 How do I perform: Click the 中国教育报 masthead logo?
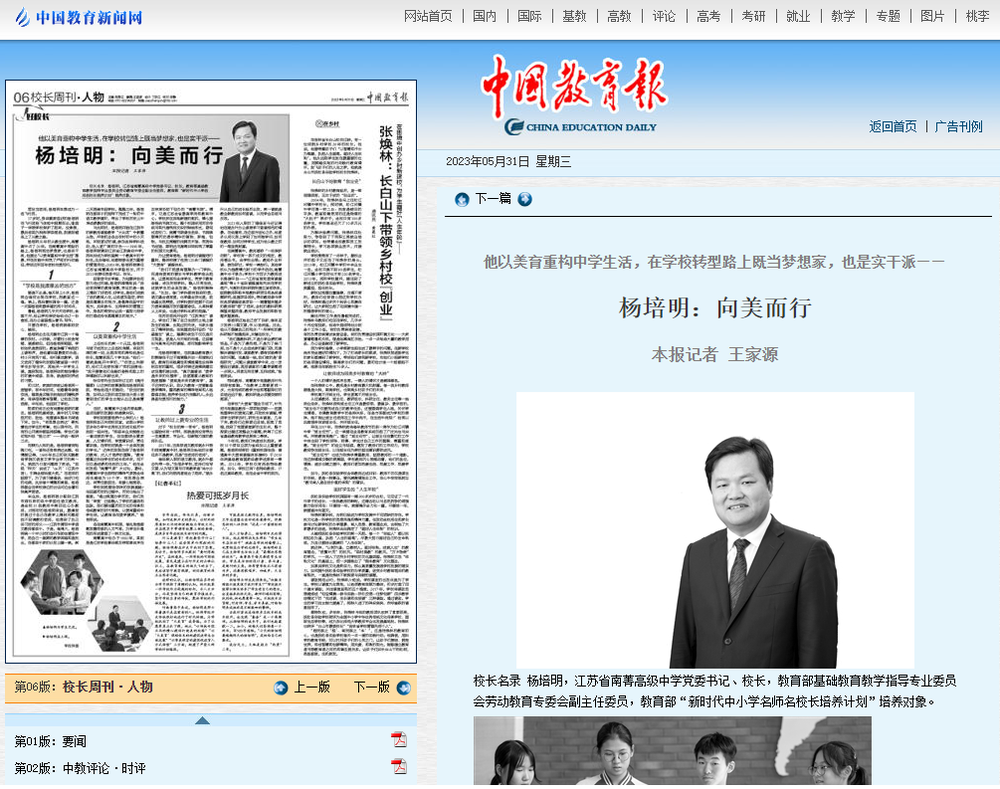(574, 95)
